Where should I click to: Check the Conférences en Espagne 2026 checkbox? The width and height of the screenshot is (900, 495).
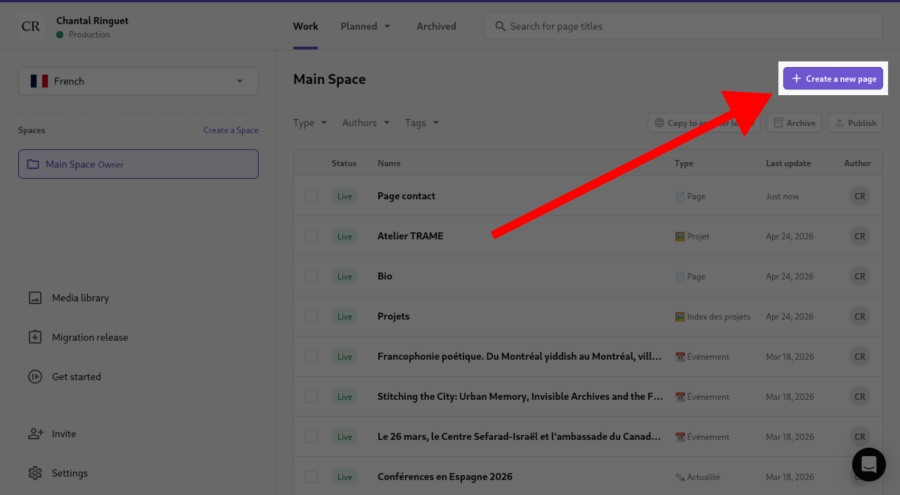click(311, 477)
